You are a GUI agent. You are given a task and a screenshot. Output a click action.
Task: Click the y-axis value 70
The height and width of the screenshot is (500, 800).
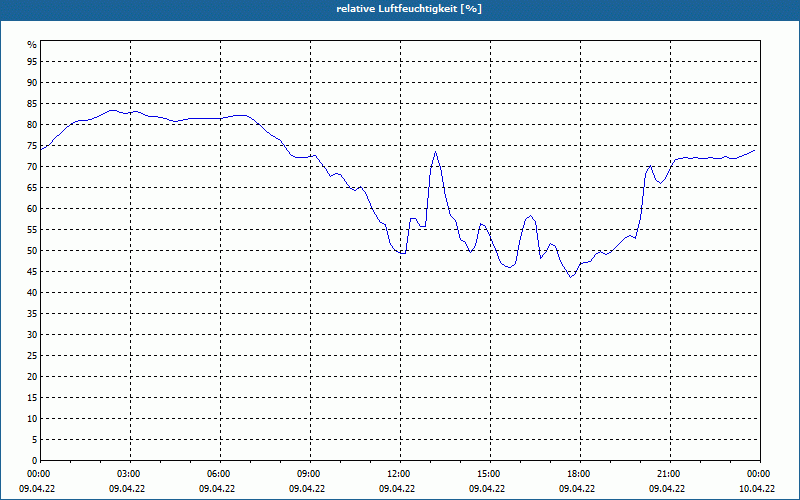pyautogui.click(x=32, y=167)
